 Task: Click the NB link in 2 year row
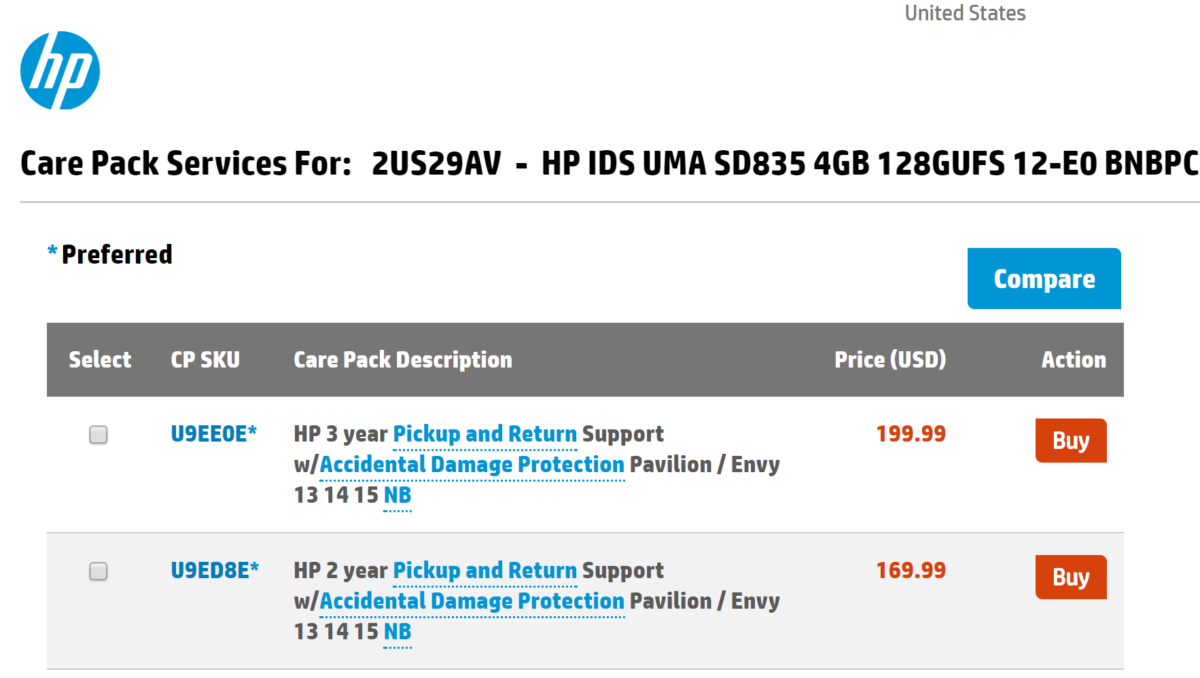pyautogui.click(x=397, y=631)
